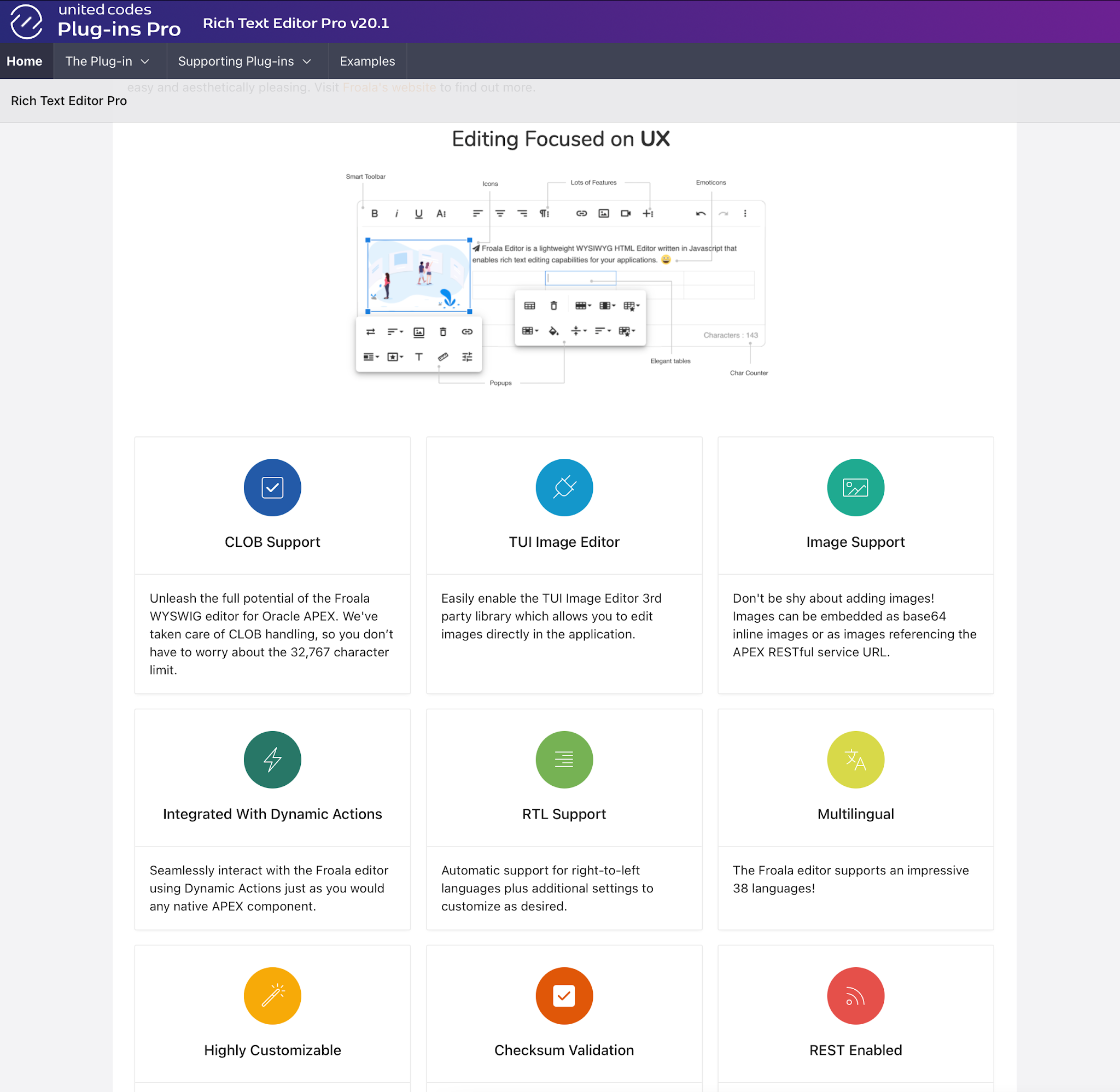Click the CLOB Support card heading

[272, 542]
